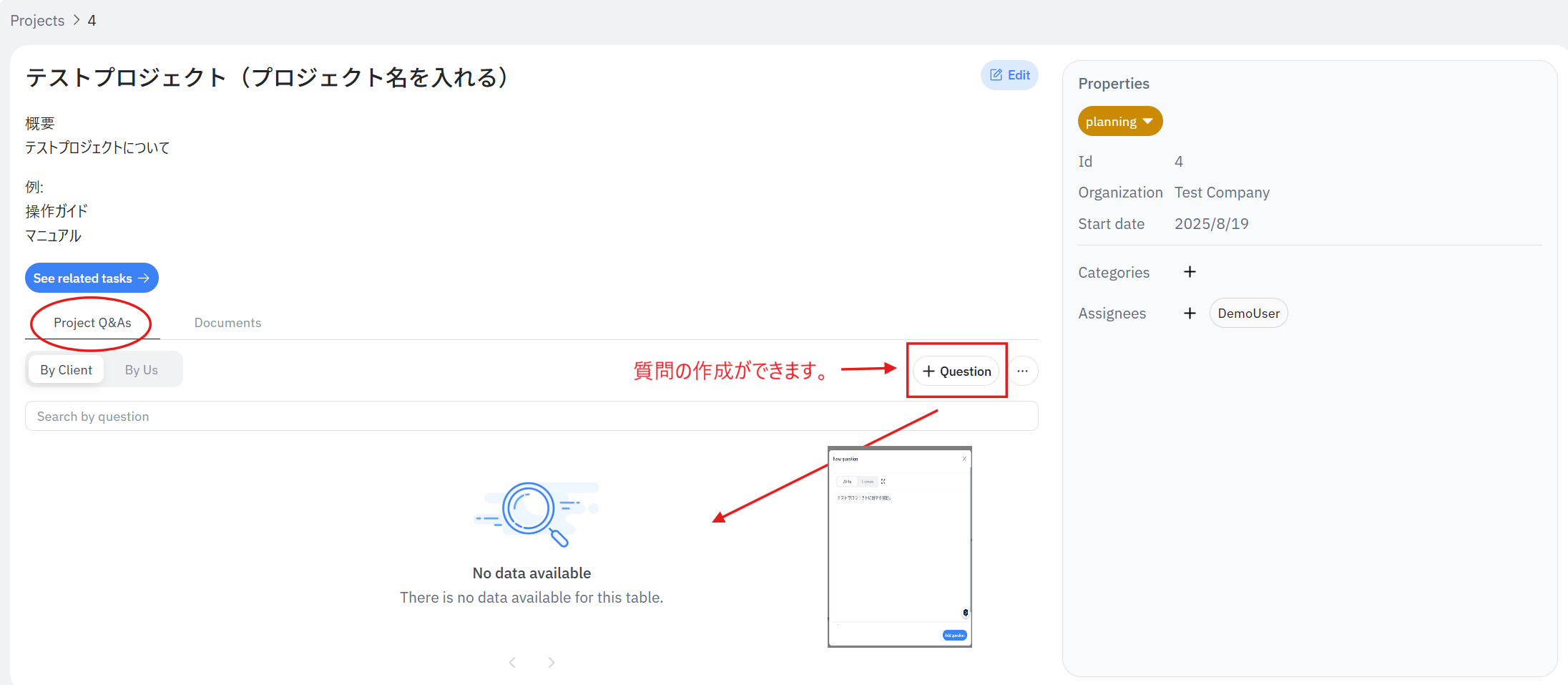The width and height of the screenshot is (1568, 685).
Task: Click the Edit pencil icon button
Action: [x=1009, y=75]
